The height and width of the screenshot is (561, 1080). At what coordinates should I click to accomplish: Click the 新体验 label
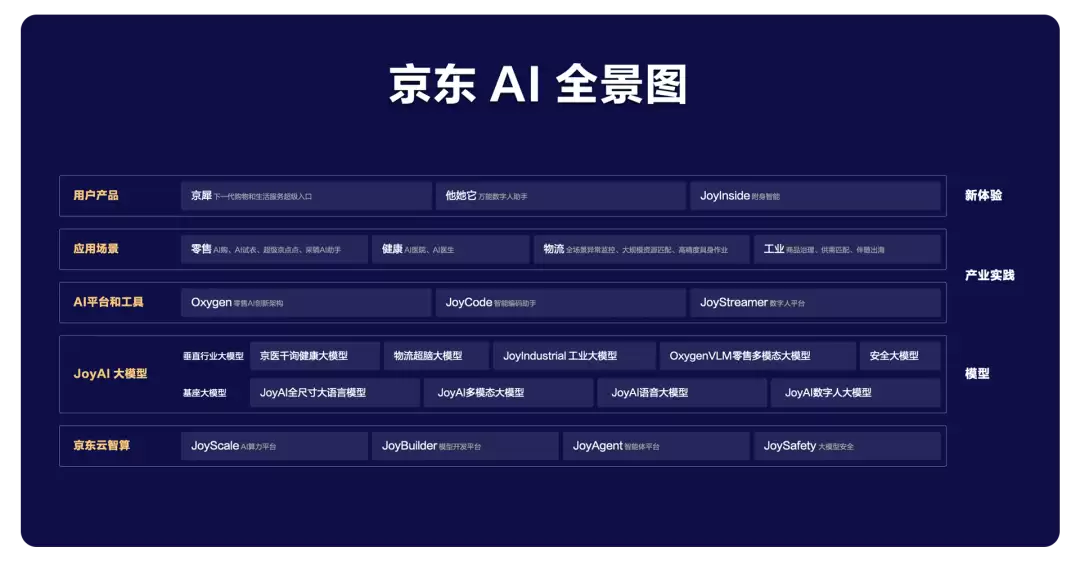(x=983, y=196)
